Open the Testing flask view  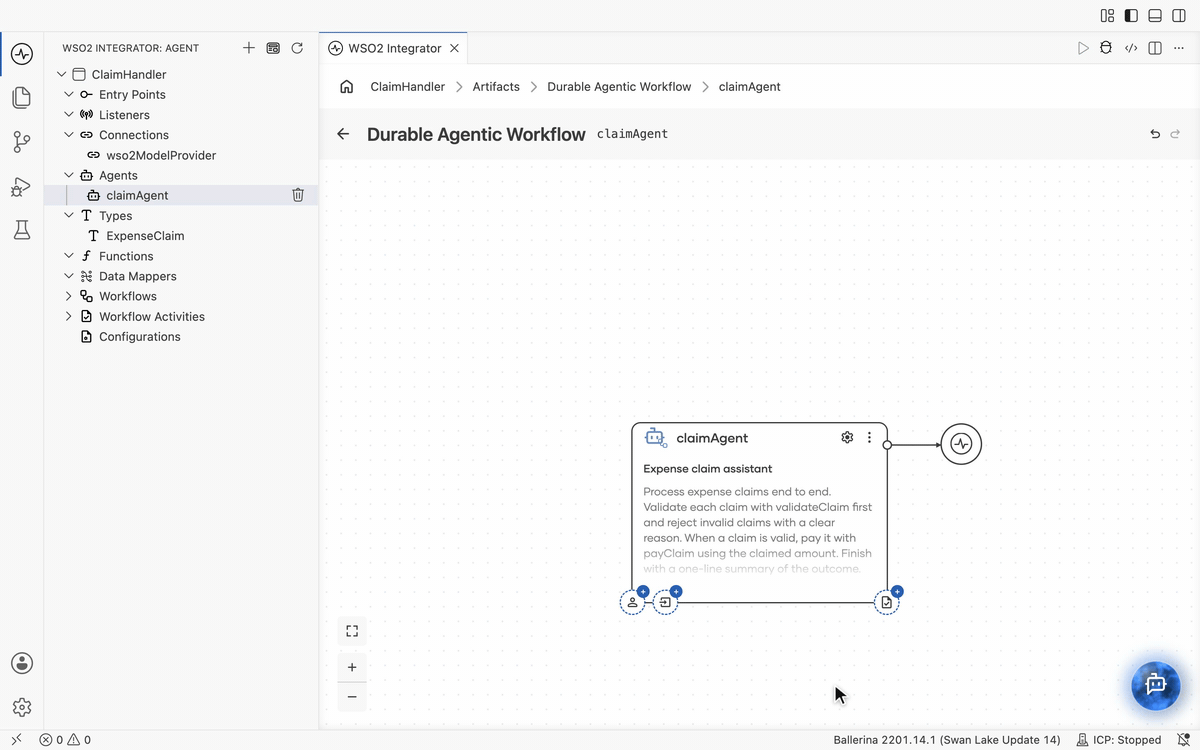[x=22, y=230]
